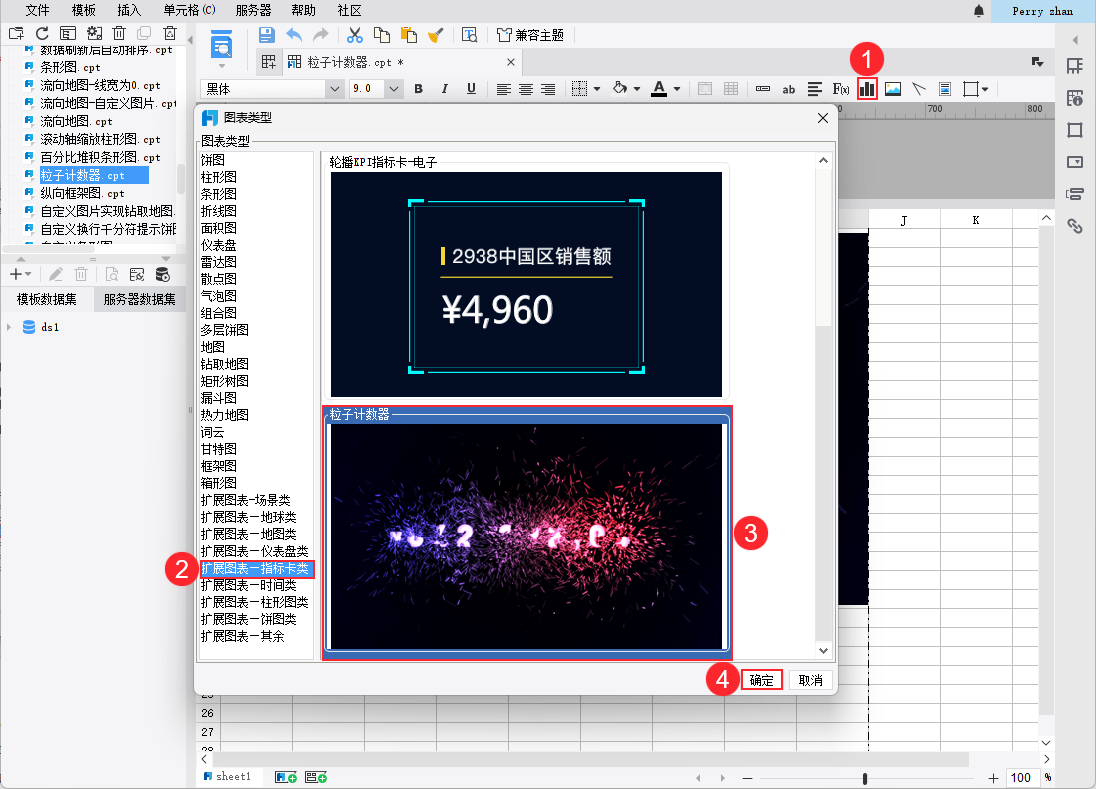Click the Format painter brush icon
The width and height of the screenshot is (1096, 789).
tap(435, 35)
